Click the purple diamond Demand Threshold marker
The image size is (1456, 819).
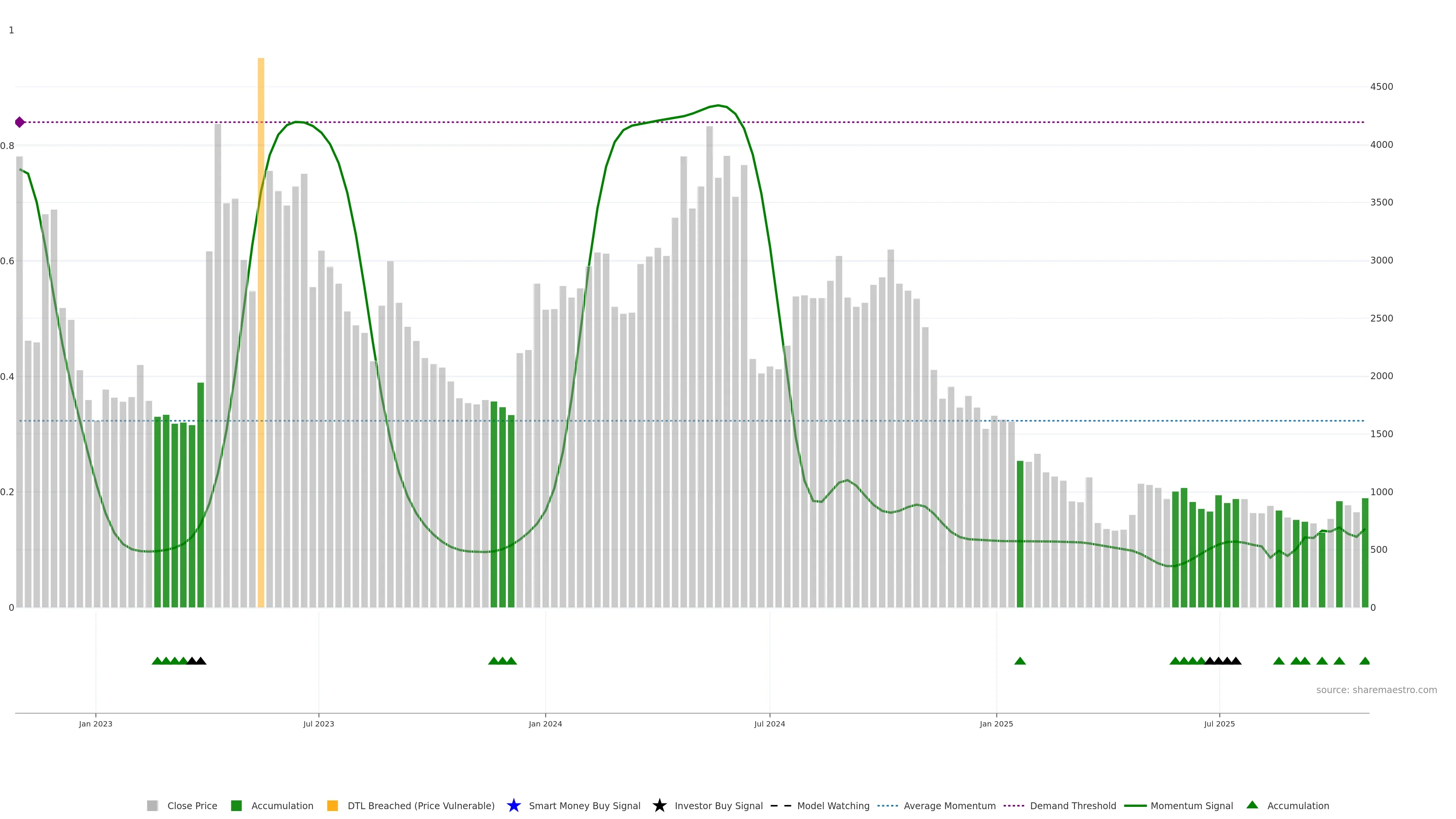coord(20,122)
